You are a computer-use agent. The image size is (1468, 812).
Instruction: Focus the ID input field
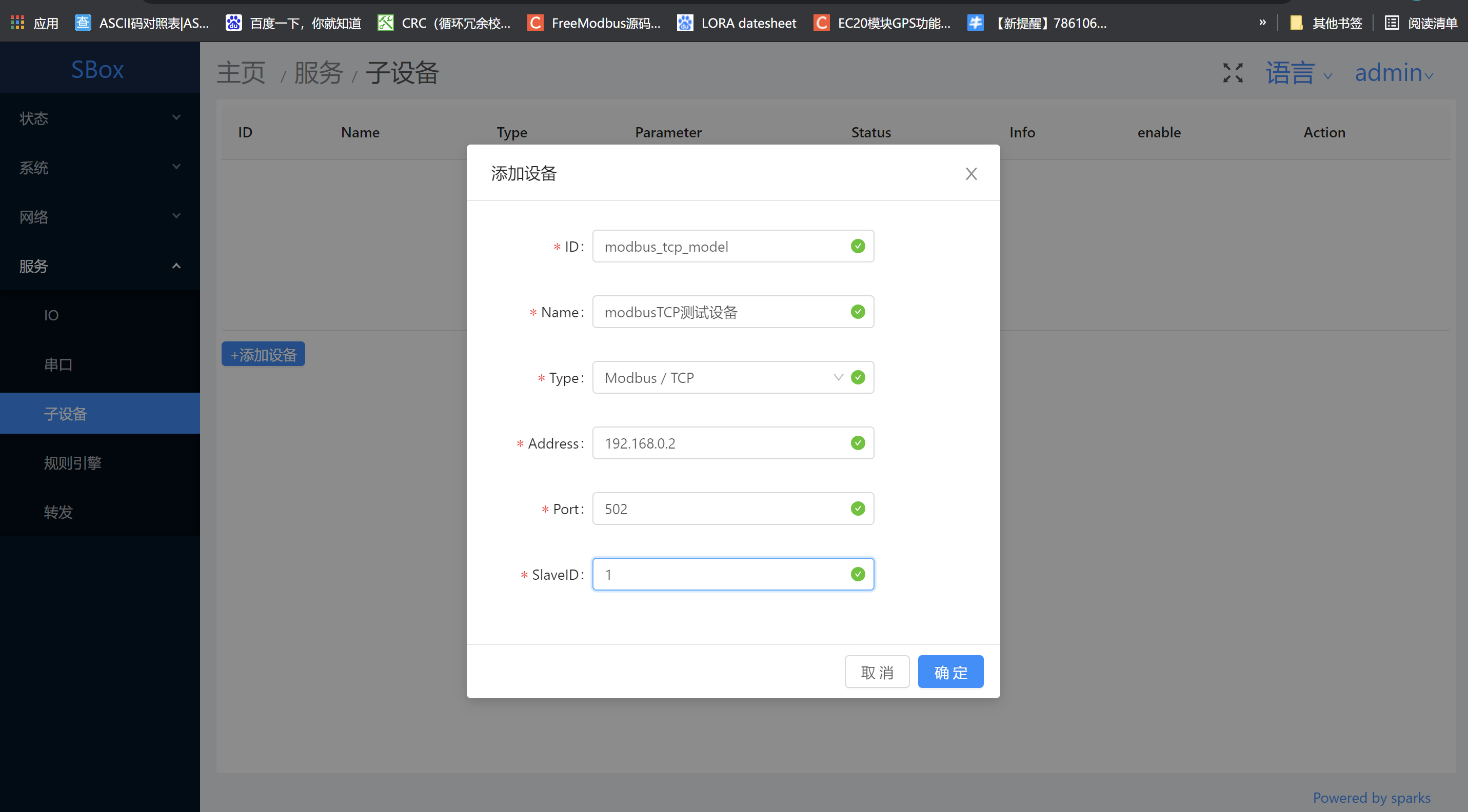(x=733, y=246)
